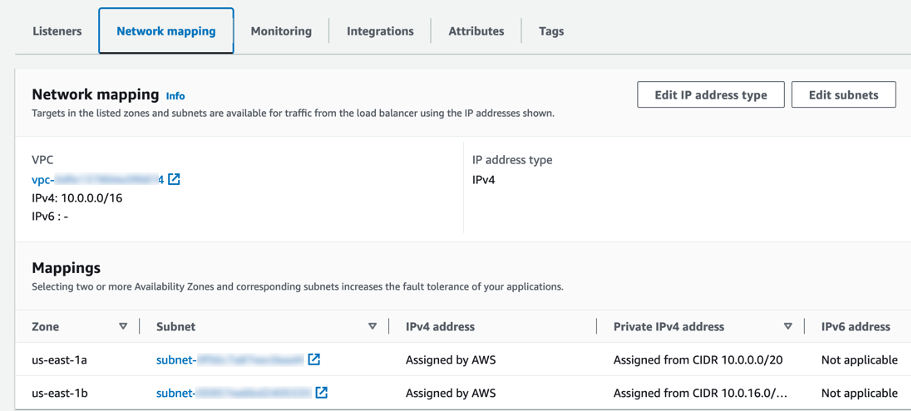Switch to the Listeners tab

tap(57, 31)
